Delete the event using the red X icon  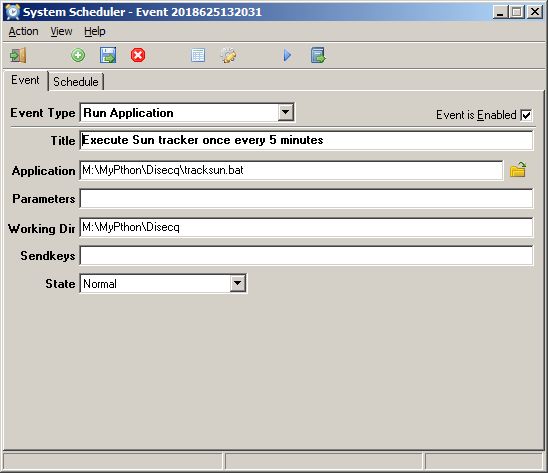click(138, 55)
